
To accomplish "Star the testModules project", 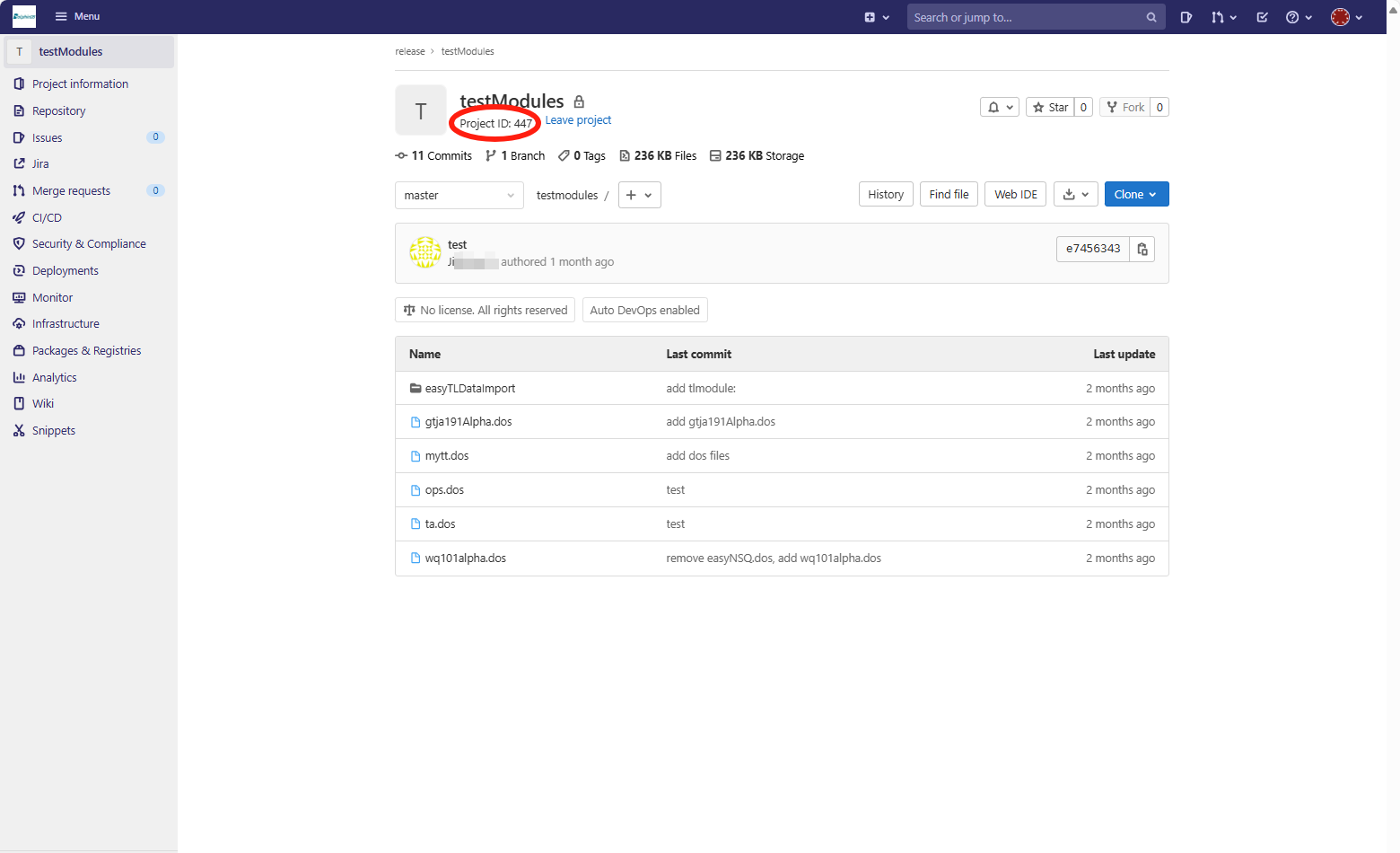I will pyautogui.click(x=1050, y=108).
